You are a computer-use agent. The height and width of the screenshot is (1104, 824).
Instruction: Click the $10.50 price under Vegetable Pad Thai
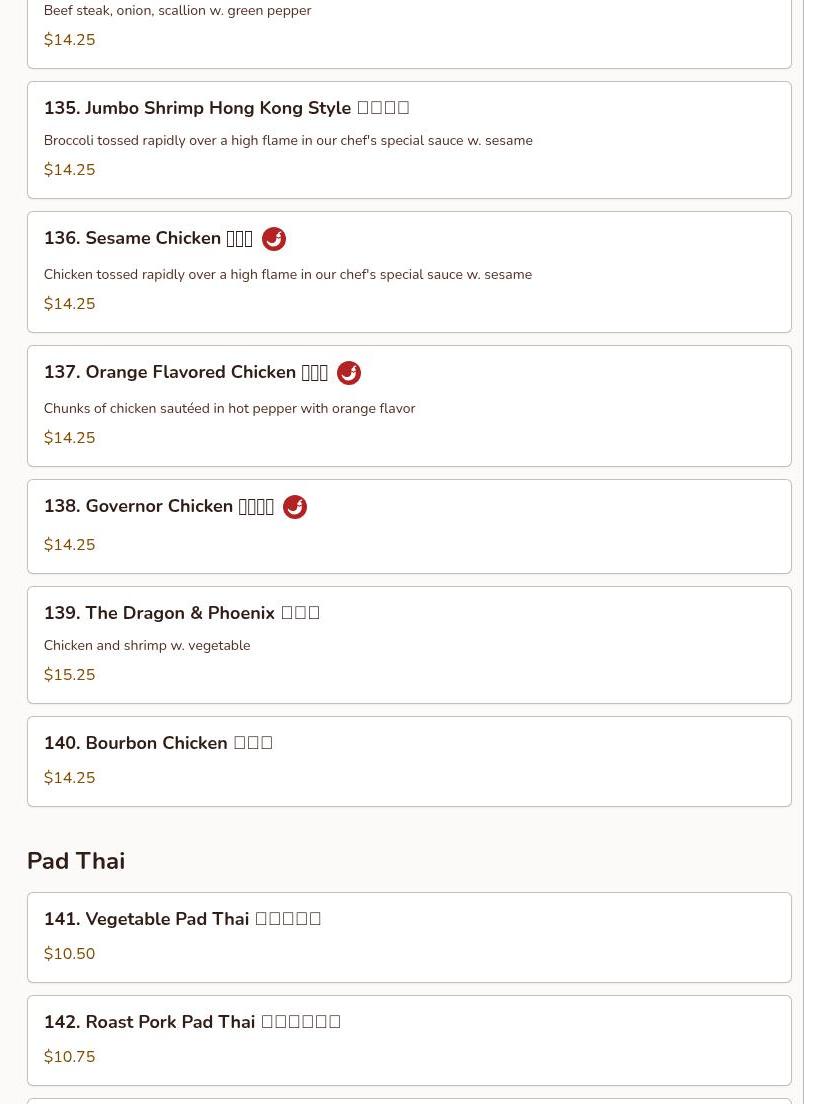[69, 953]
